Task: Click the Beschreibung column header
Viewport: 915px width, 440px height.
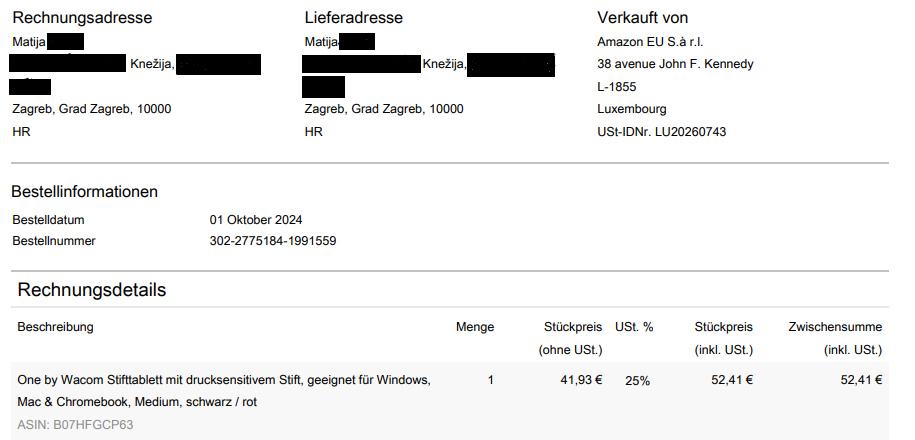Action: point(55,327)
